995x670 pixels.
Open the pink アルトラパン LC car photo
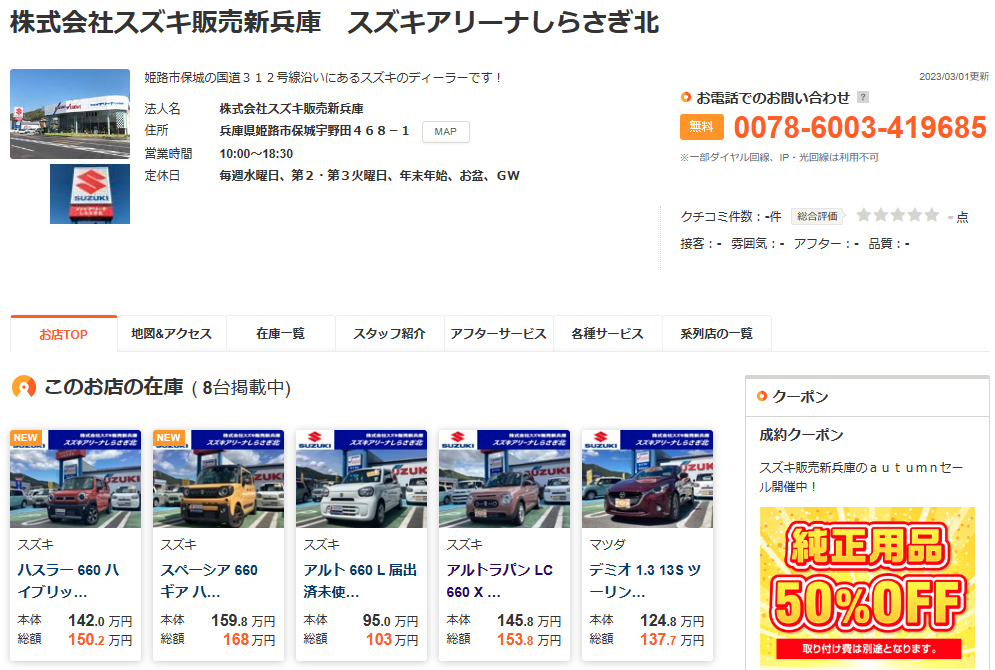[504, 479]
